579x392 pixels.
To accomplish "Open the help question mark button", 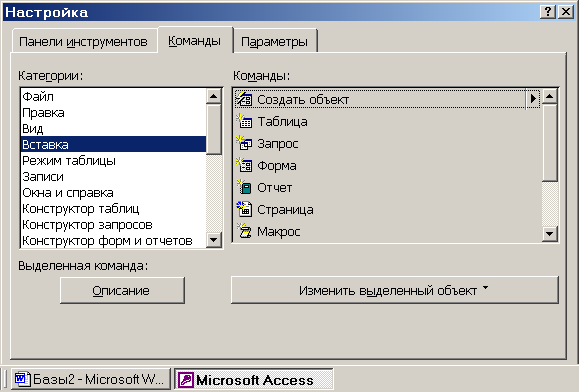I will coord(548,12).
